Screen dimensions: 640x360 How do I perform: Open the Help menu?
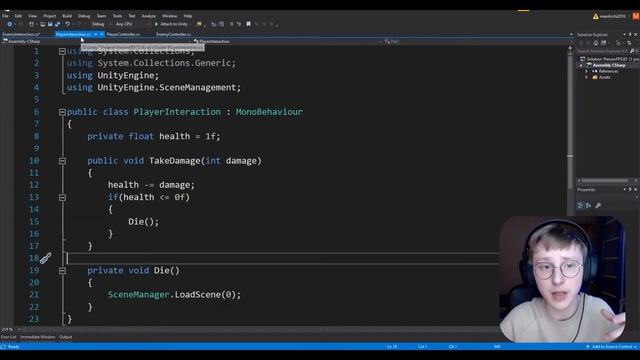pos(187,16)
